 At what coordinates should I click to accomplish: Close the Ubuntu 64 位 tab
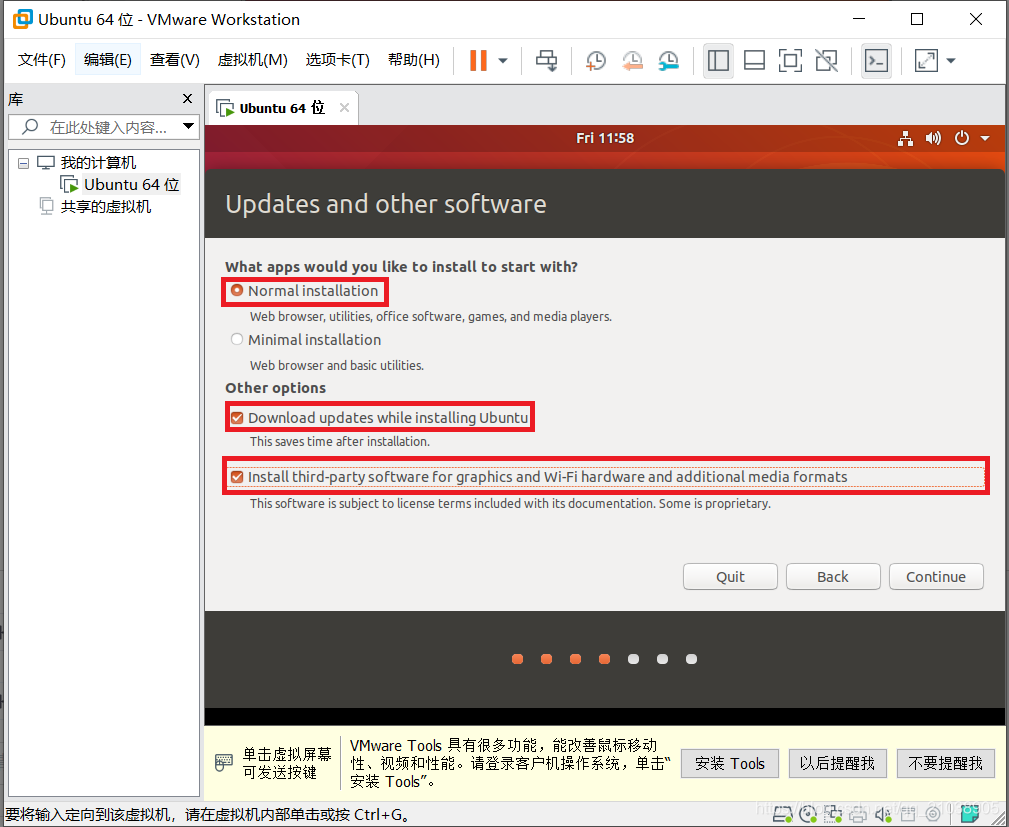coord(344,107)
